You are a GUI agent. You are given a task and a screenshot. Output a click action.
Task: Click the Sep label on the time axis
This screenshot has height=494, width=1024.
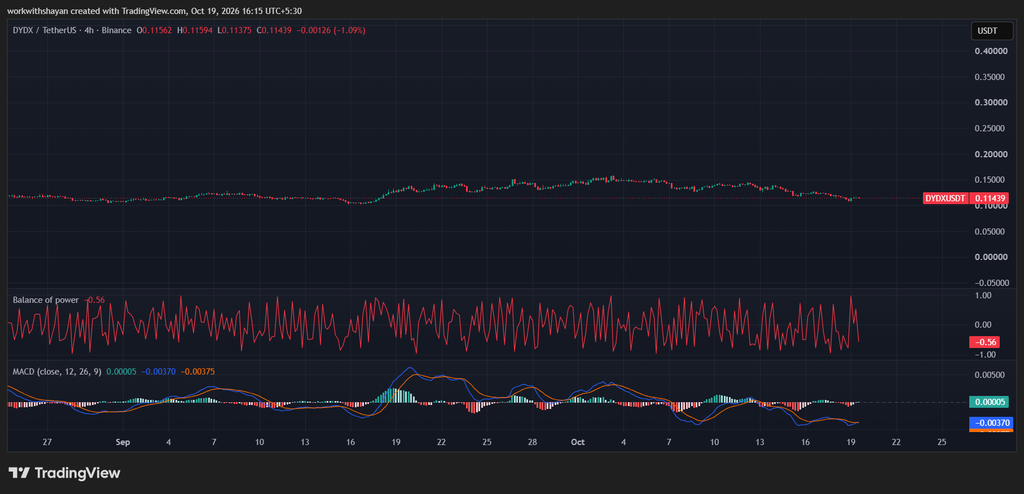(123, 442)
